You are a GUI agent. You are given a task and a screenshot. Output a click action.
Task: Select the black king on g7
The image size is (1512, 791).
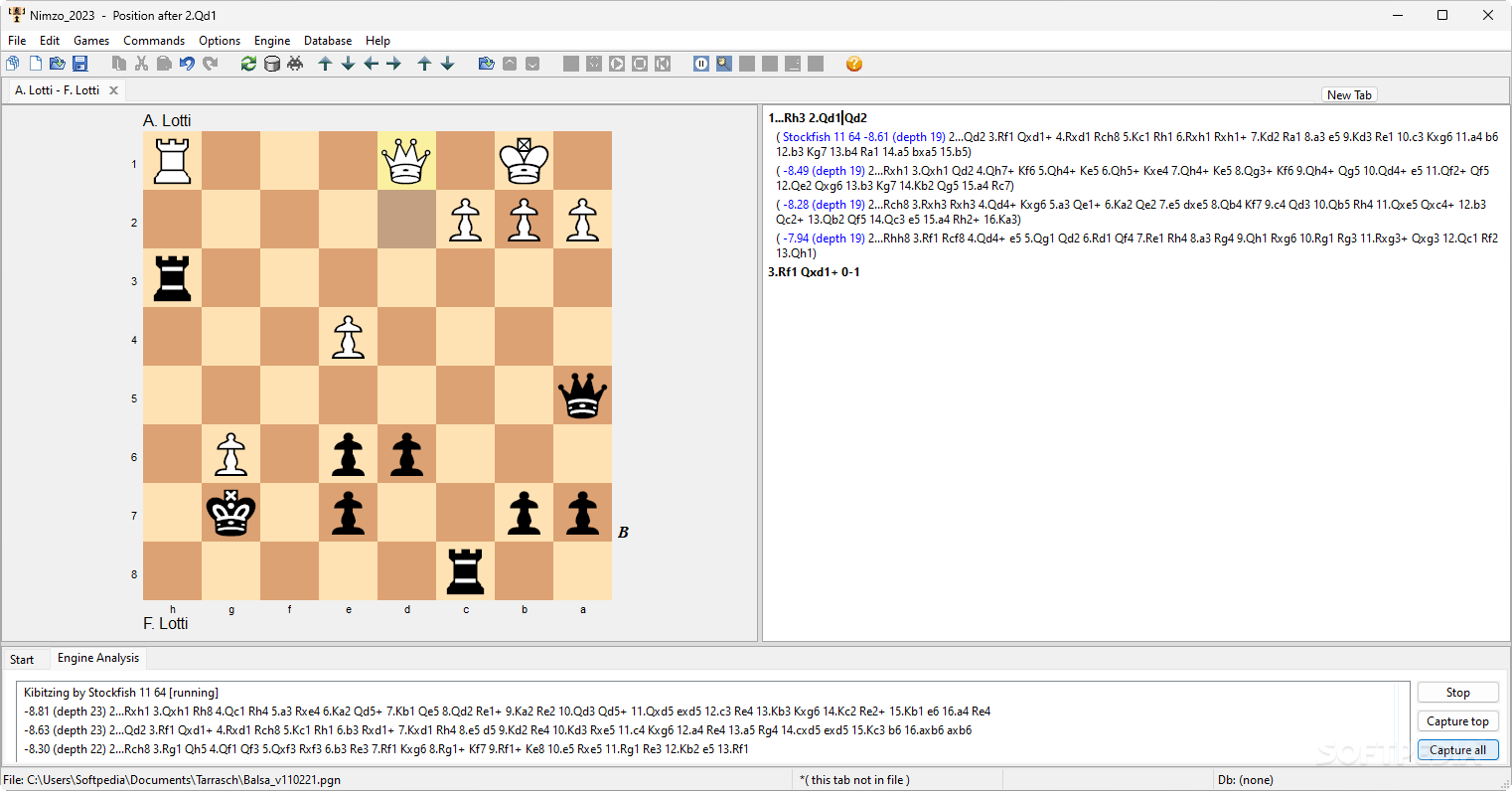coord(230,512)
